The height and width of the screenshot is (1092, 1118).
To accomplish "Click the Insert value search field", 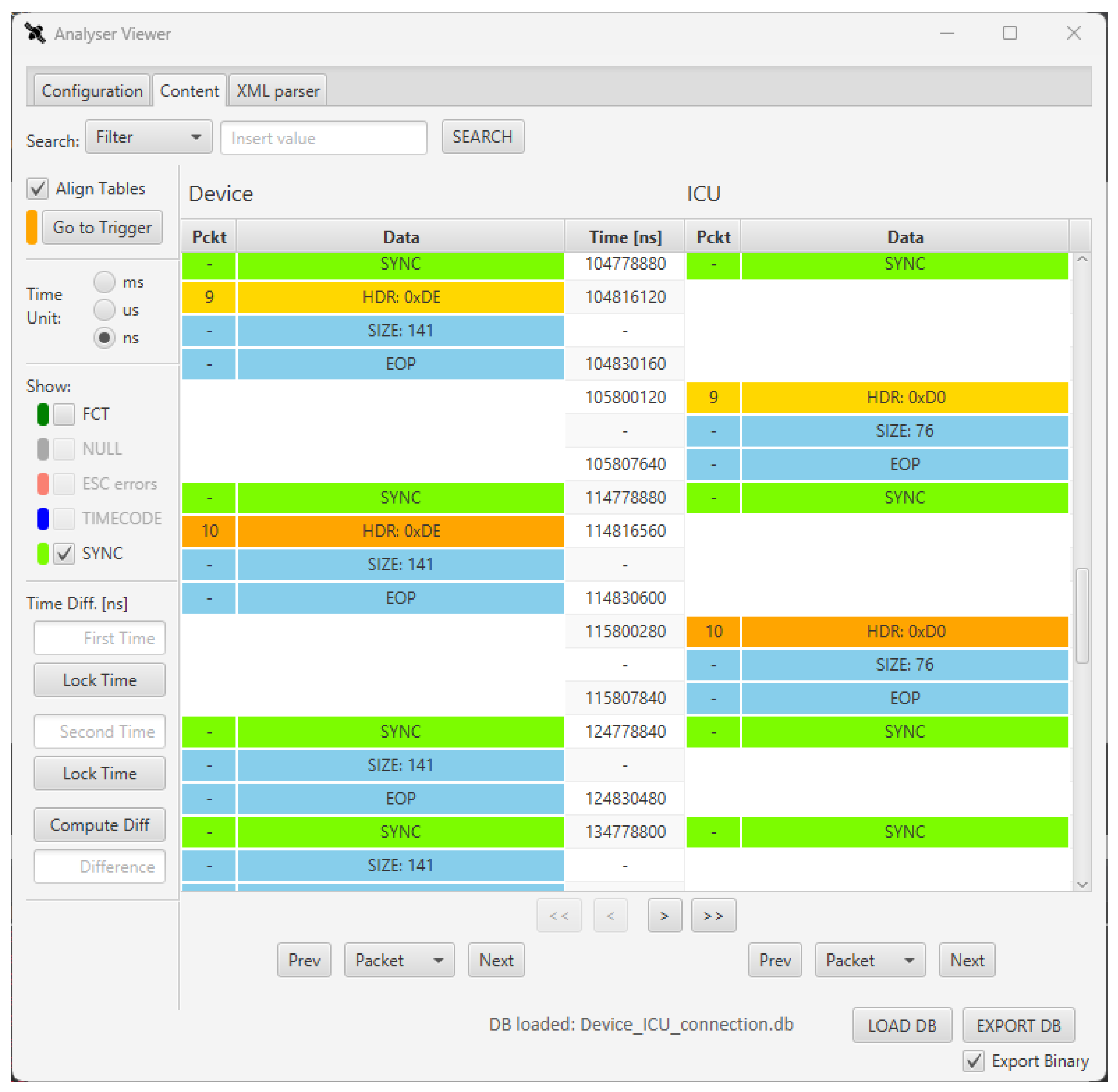I will pyautogui.click(x=323, y=138).
